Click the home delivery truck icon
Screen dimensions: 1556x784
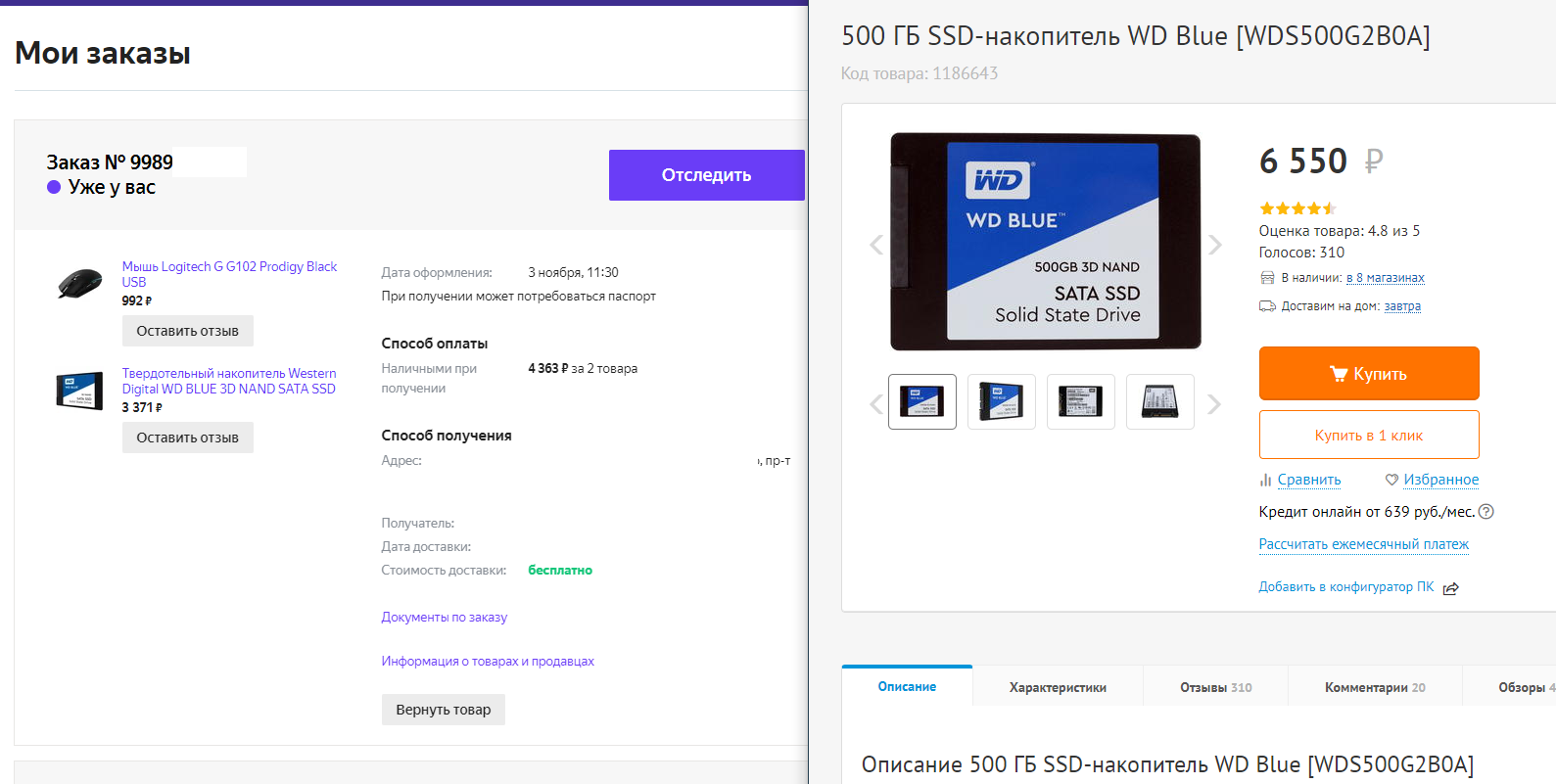pyautogui.click(x=1267, y=306)
